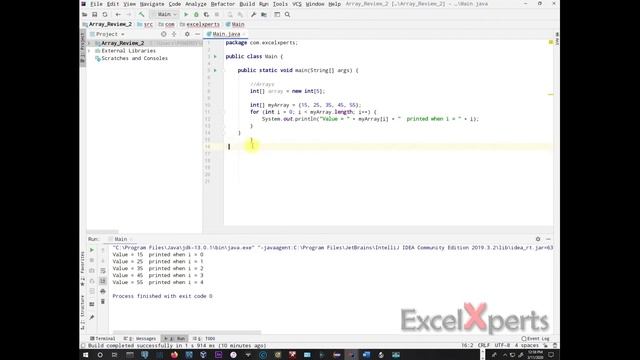
Task: Click the Build Project hammer icon
Action: tap(141, 14)
